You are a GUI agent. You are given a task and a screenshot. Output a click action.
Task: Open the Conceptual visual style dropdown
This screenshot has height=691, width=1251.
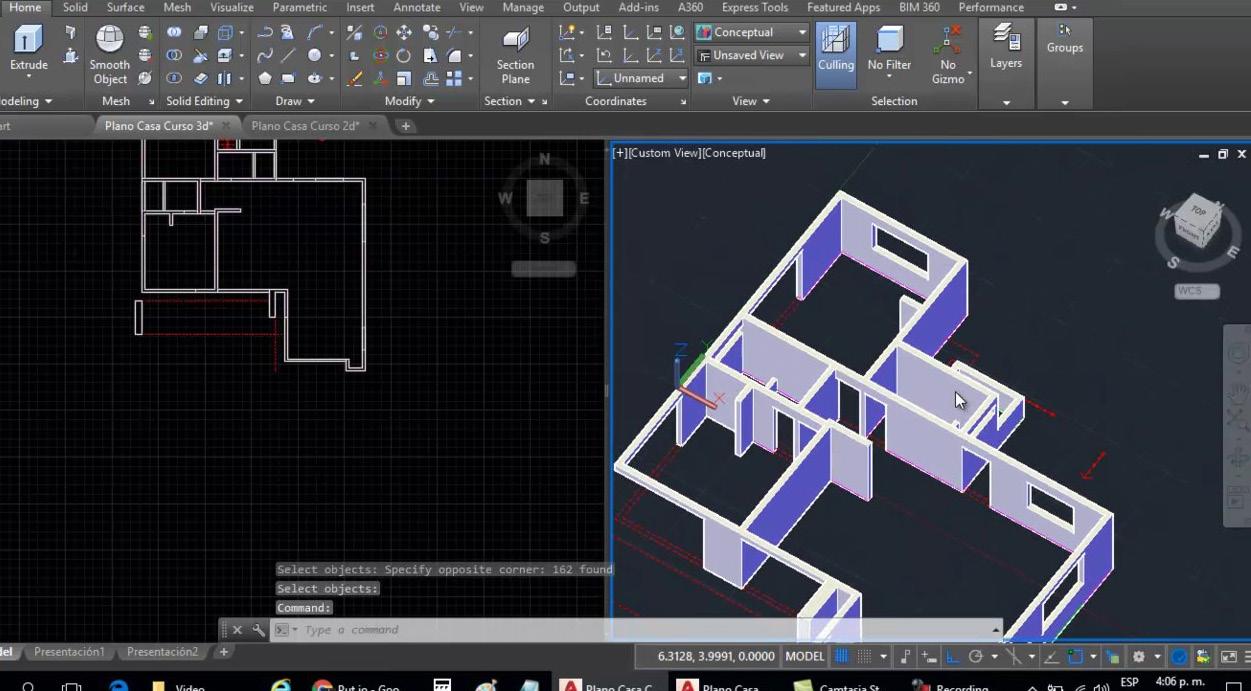coord(751,32)
